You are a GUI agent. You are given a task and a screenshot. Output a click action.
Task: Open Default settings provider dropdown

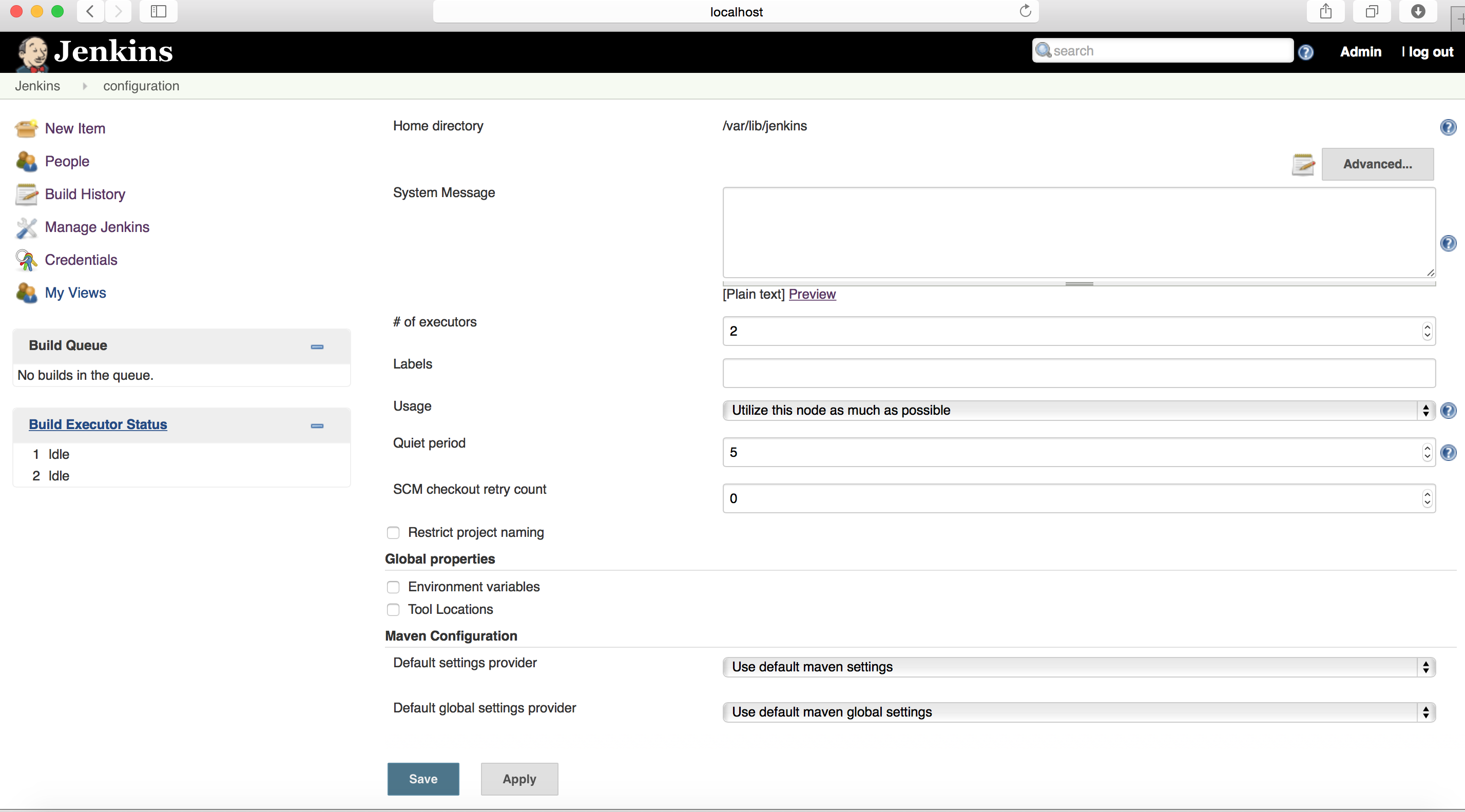pyautogui.click(x=1079, y=667)
